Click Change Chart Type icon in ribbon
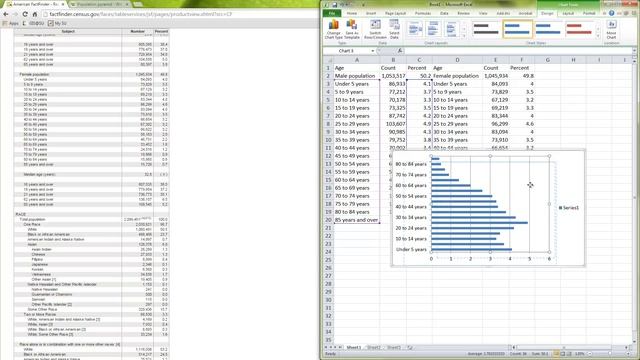Viewport: 640px width, 360px height. point(333,29)
